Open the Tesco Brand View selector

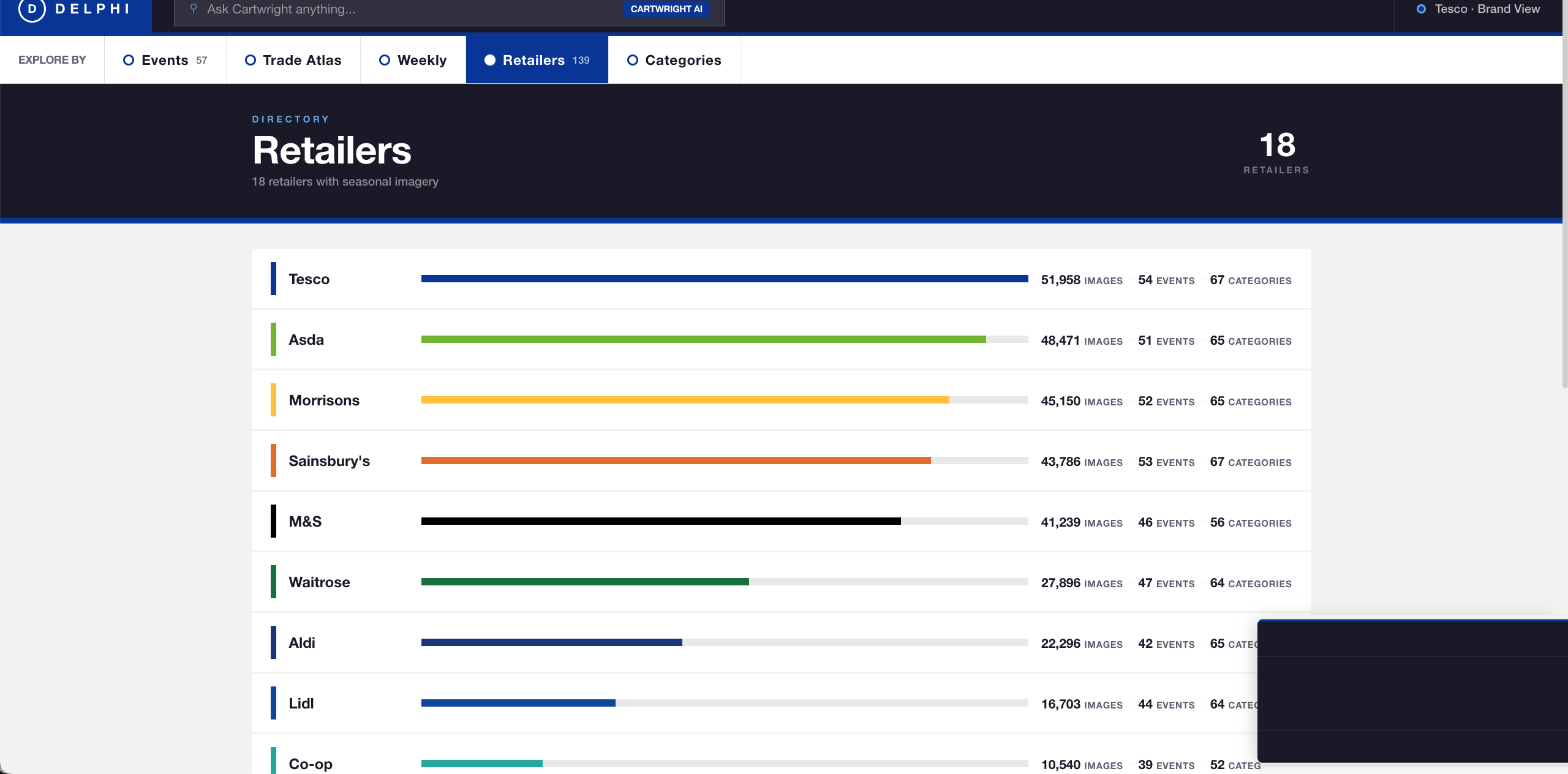[1479, 9]
